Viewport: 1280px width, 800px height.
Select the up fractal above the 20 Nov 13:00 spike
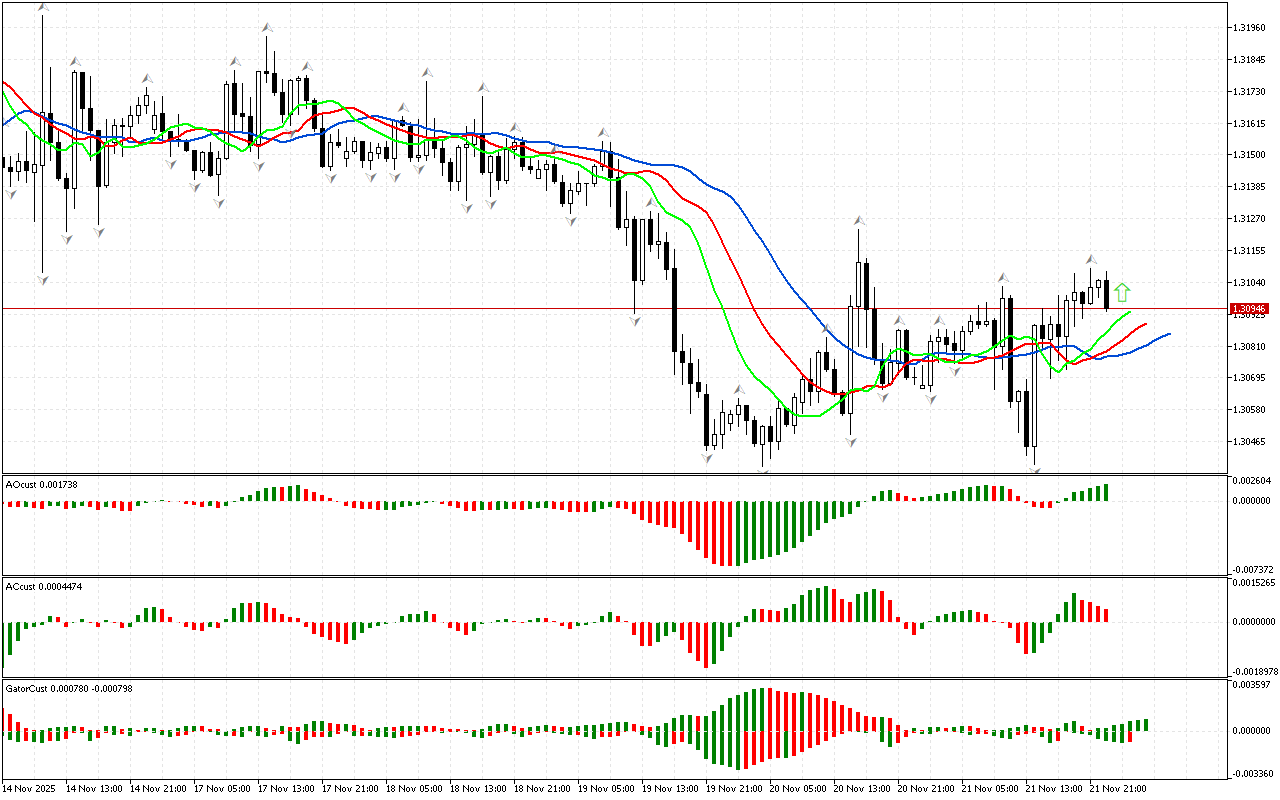click(x=858, y=220)
